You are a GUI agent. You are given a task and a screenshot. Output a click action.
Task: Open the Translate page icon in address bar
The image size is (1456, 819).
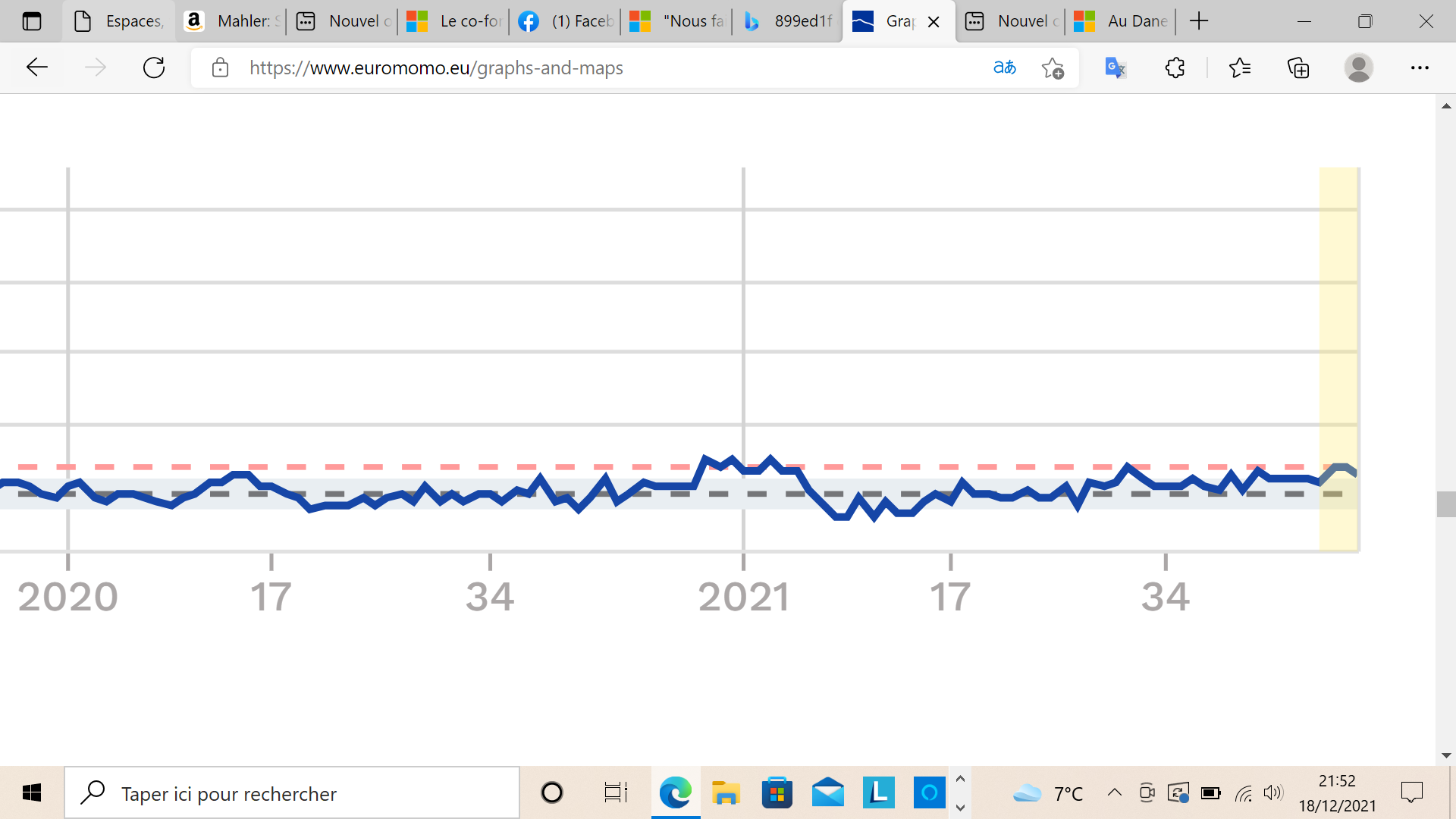(x=1004, y=67)
